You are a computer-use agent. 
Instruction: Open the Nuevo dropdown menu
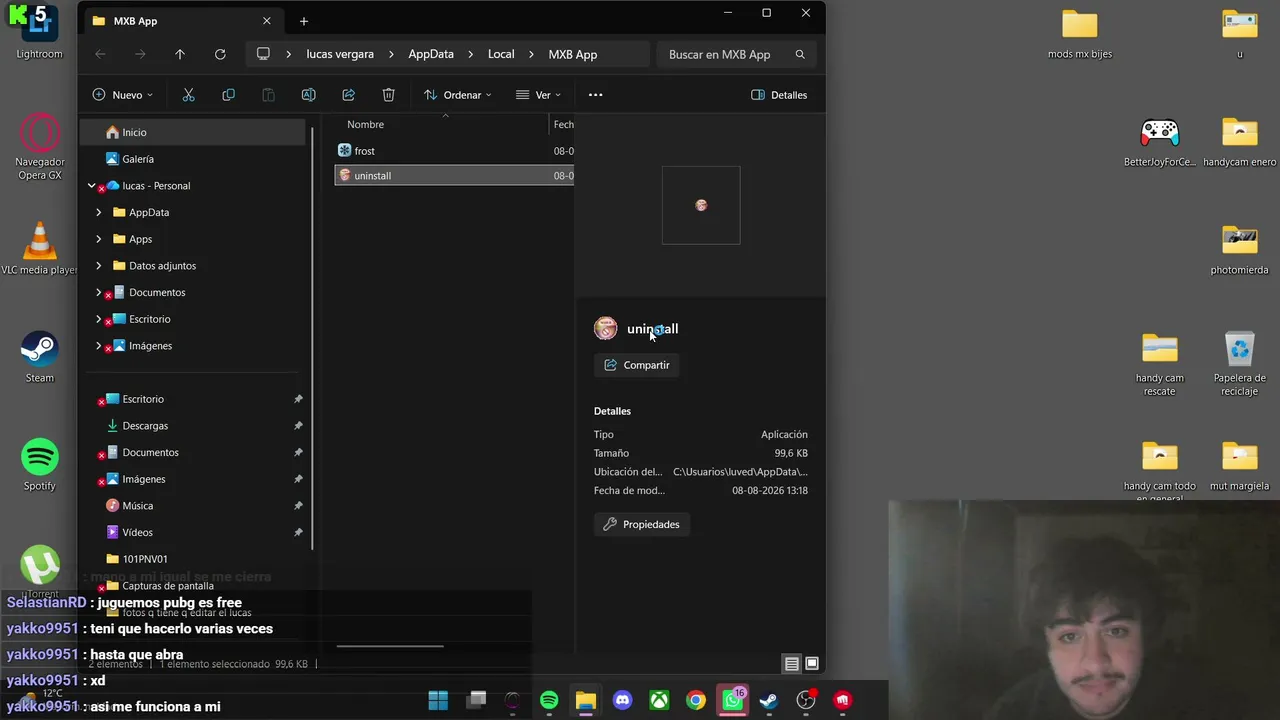pyautogui.click(x=123, y=95)
